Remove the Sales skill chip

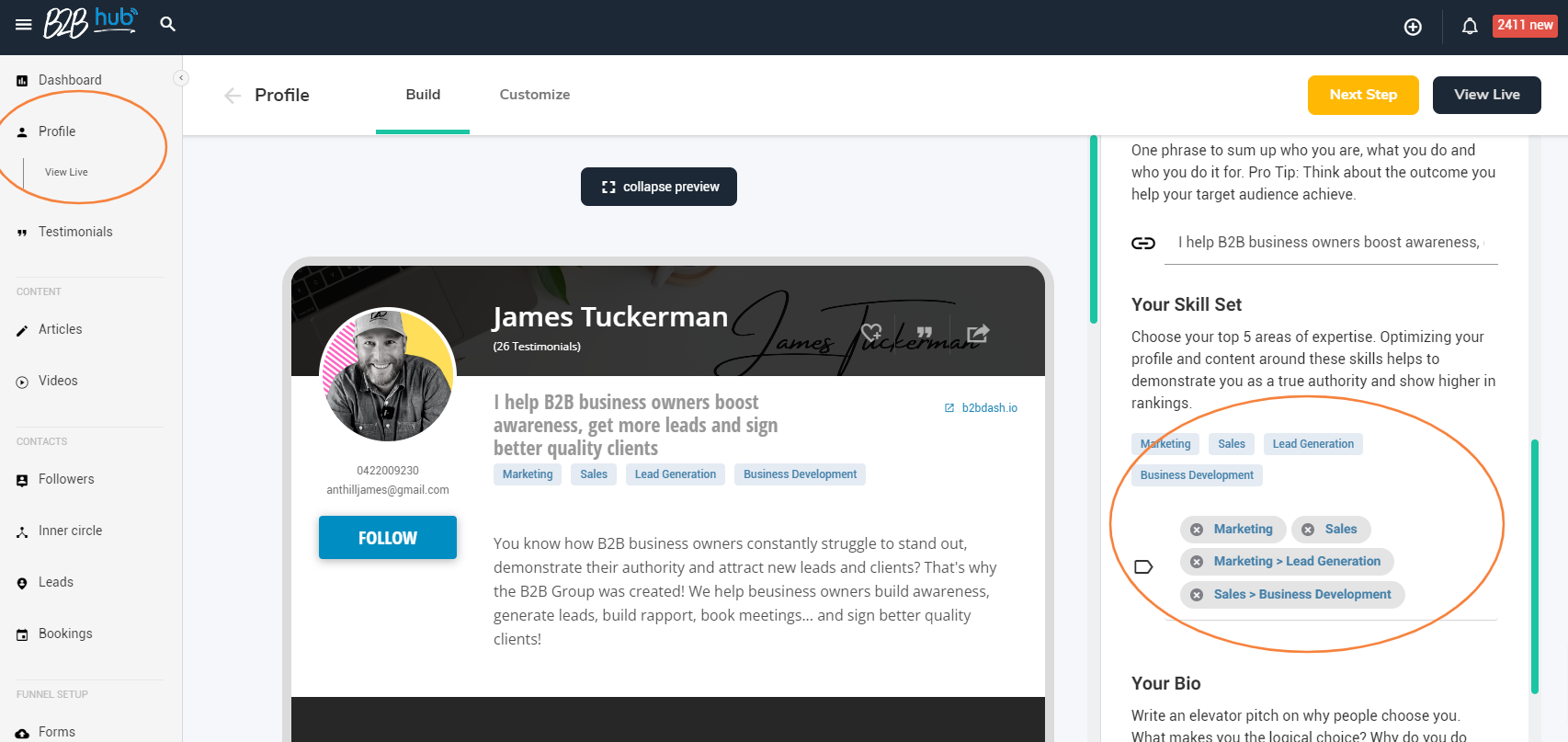coord(1308,530)
